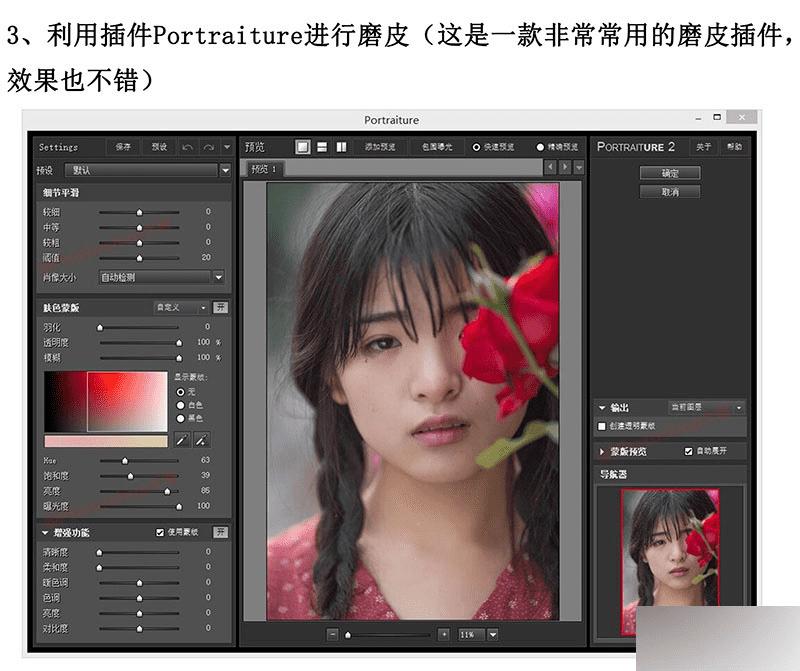The height and width of the screenshot is (671, 800).
Task: Click the 透明度 opacity slider handle
Action: (179, 342)
